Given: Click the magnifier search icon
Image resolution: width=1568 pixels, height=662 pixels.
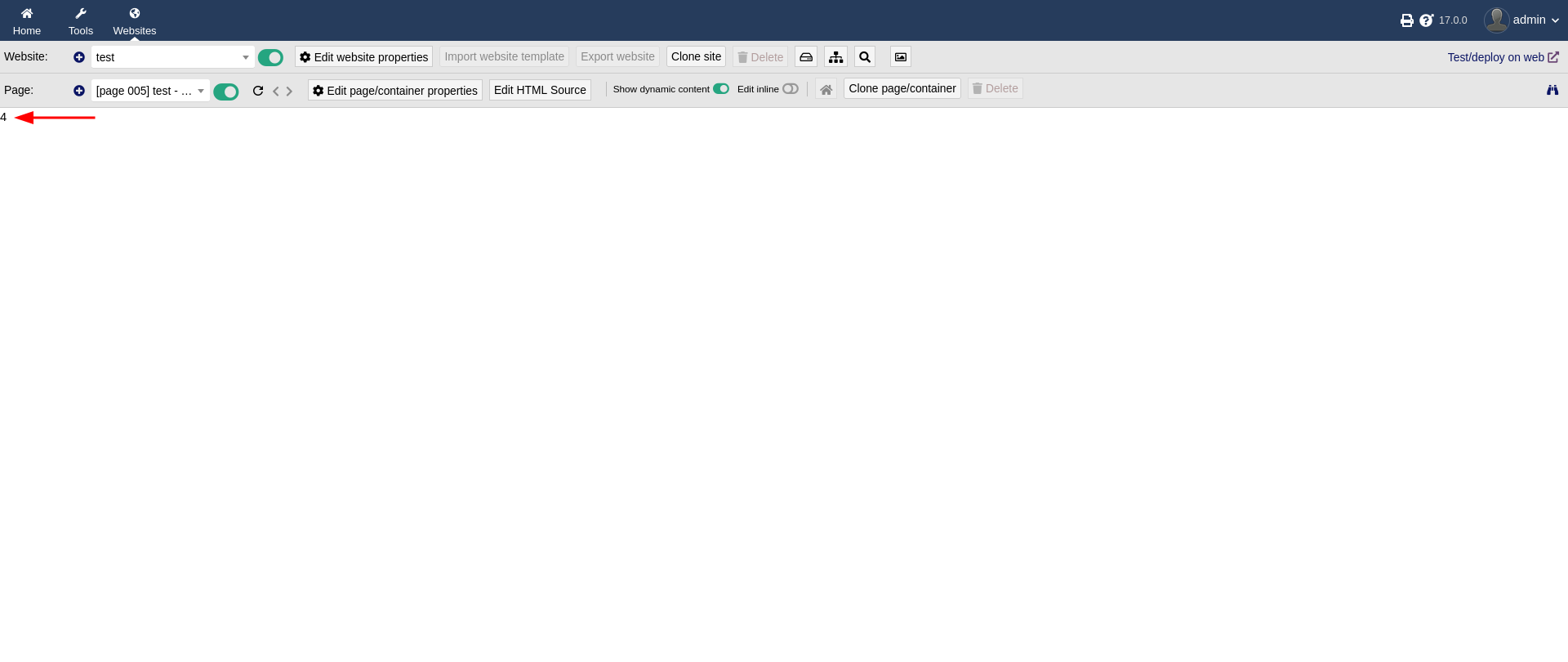Looking at the screenshot, I should [865, 57].
